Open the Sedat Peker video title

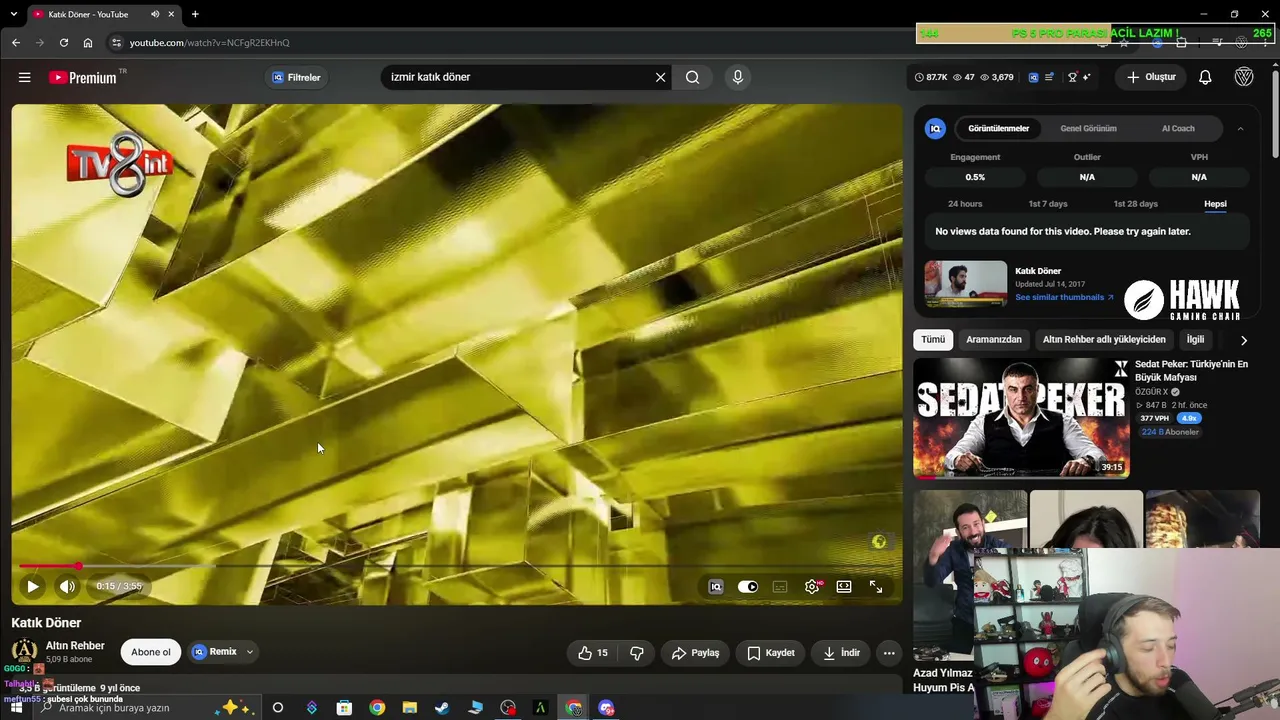tap(1191, 371)
